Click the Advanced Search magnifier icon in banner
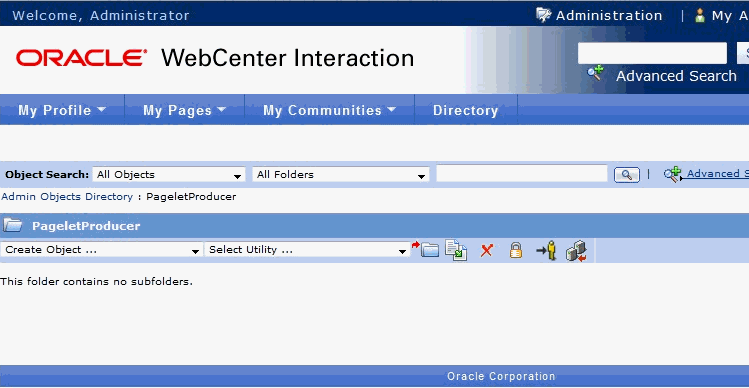This screenshot has height=388, width=749. (x=595, y=73)
